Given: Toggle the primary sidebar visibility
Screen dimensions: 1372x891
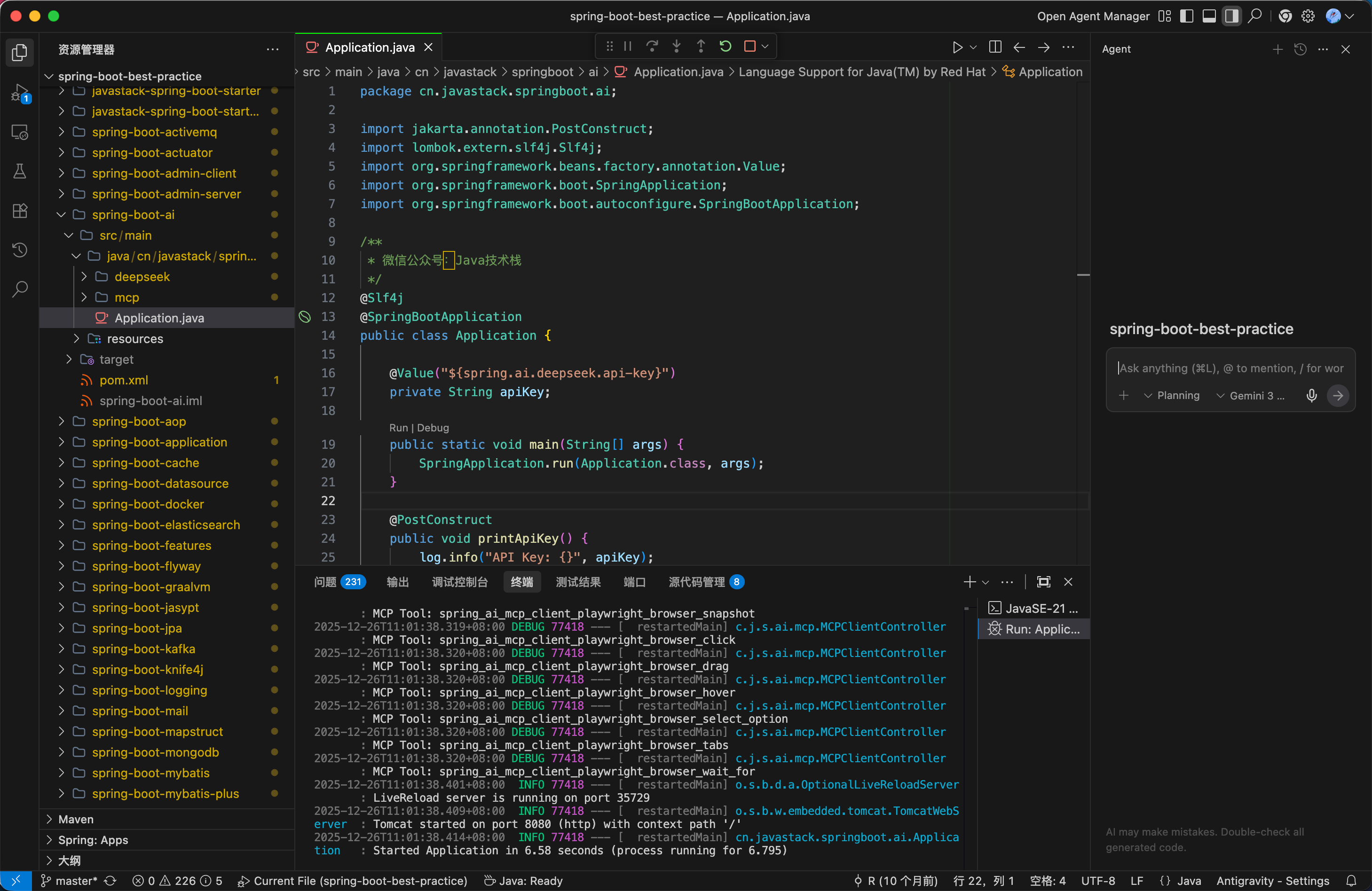Looking at the screenshot, I should tap(1186, 16).
